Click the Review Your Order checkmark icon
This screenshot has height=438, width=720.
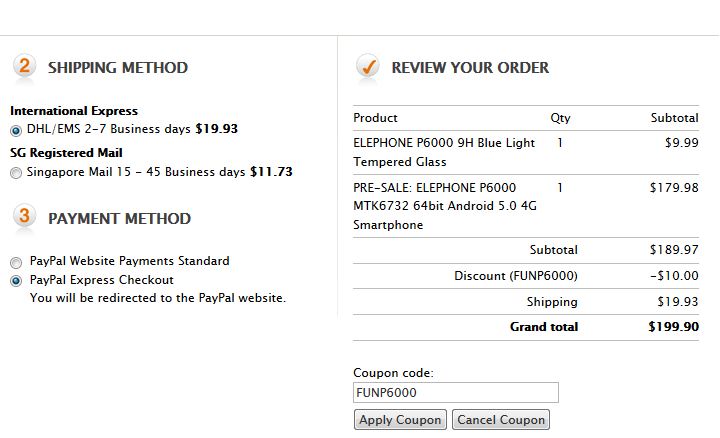[x=368, y=66]
